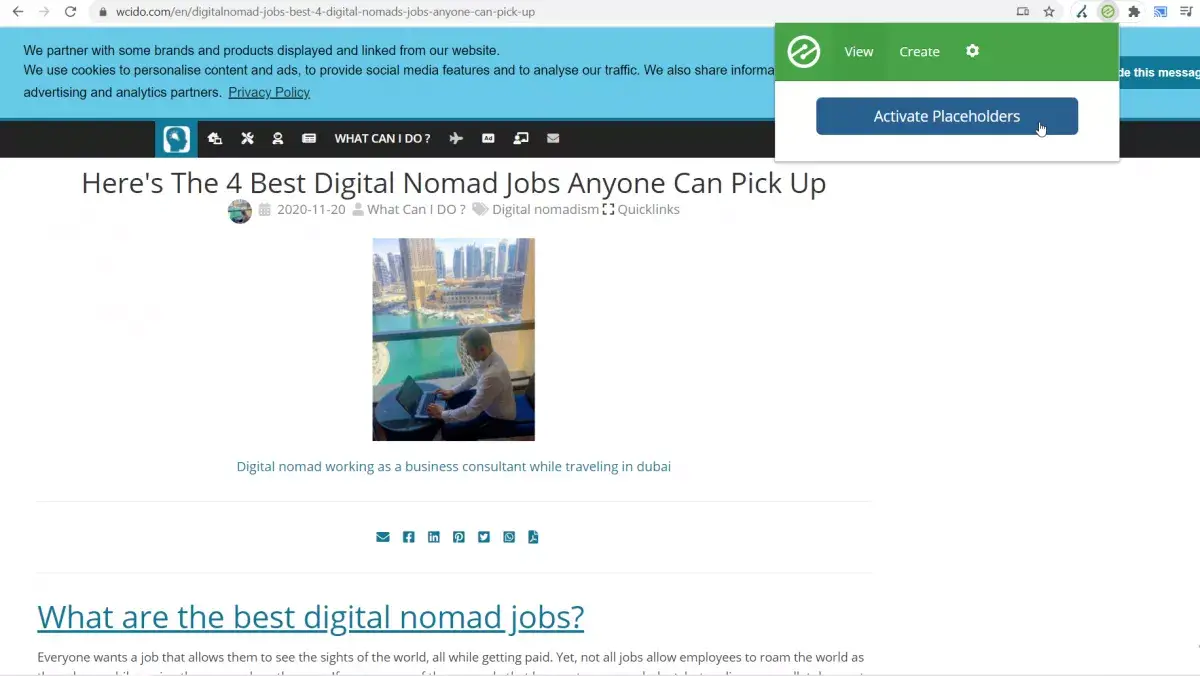Switch to the View tab in extension popup

(858, 52)
